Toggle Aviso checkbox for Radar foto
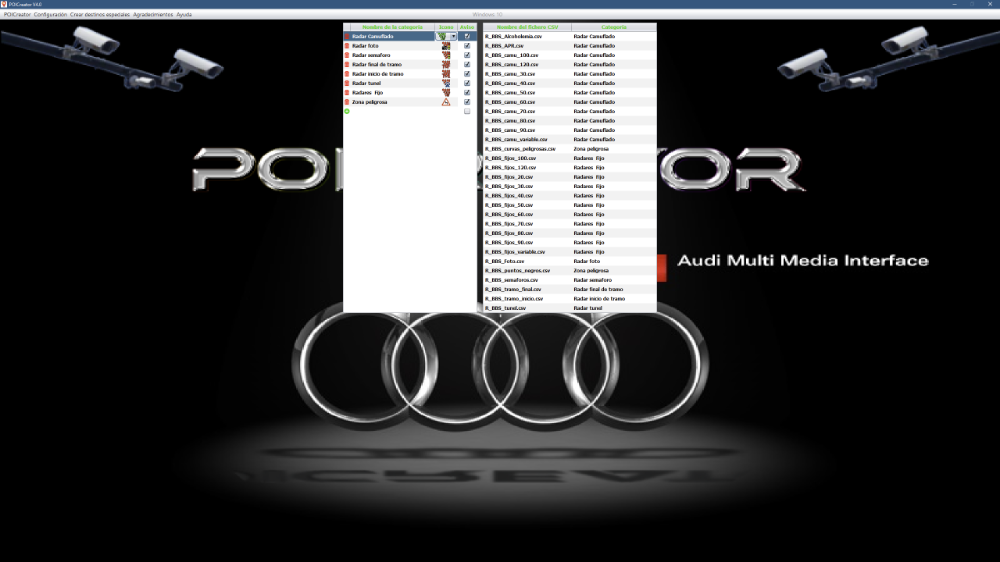This screenshot has height=562, width=1000. [467, 46]
